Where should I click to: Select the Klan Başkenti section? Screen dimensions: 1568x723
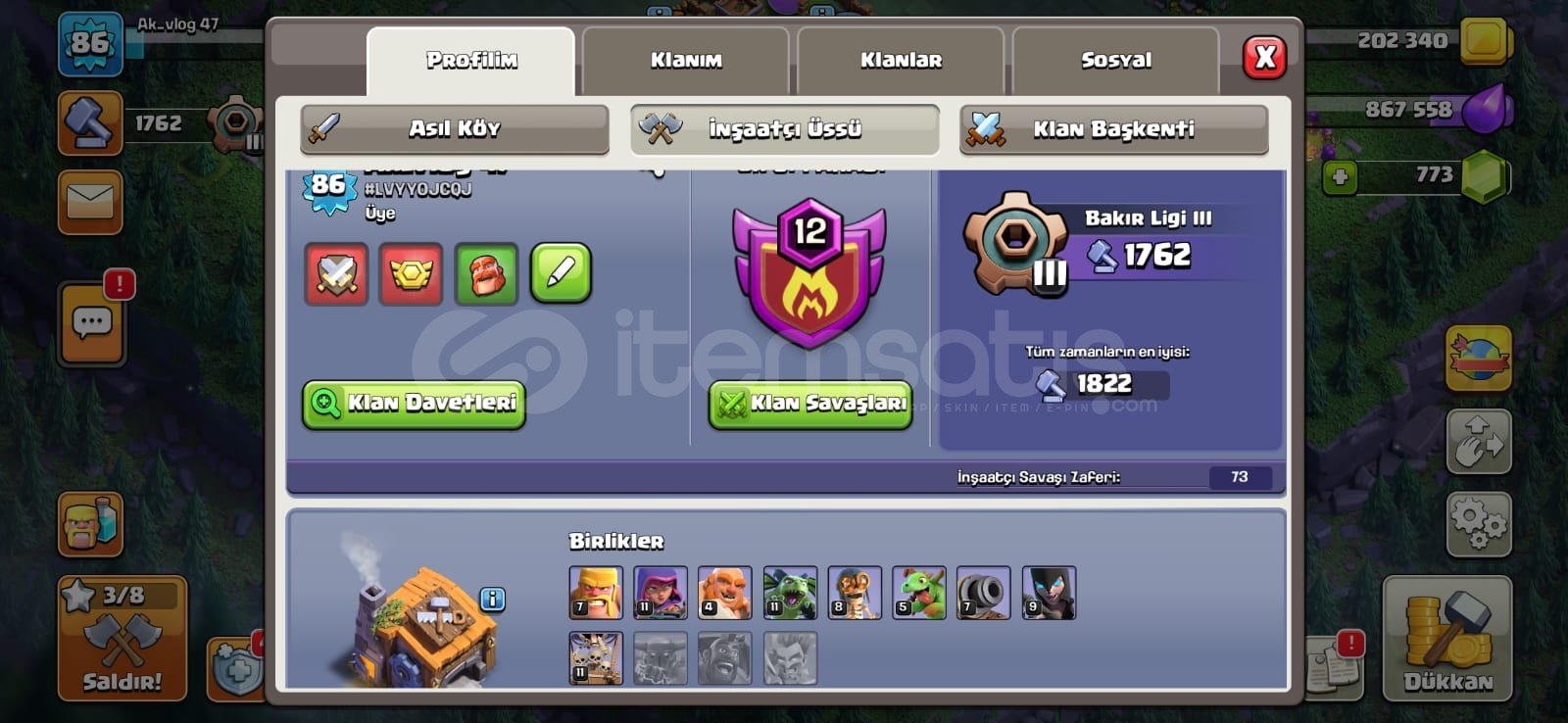[x=1113, y=129]
